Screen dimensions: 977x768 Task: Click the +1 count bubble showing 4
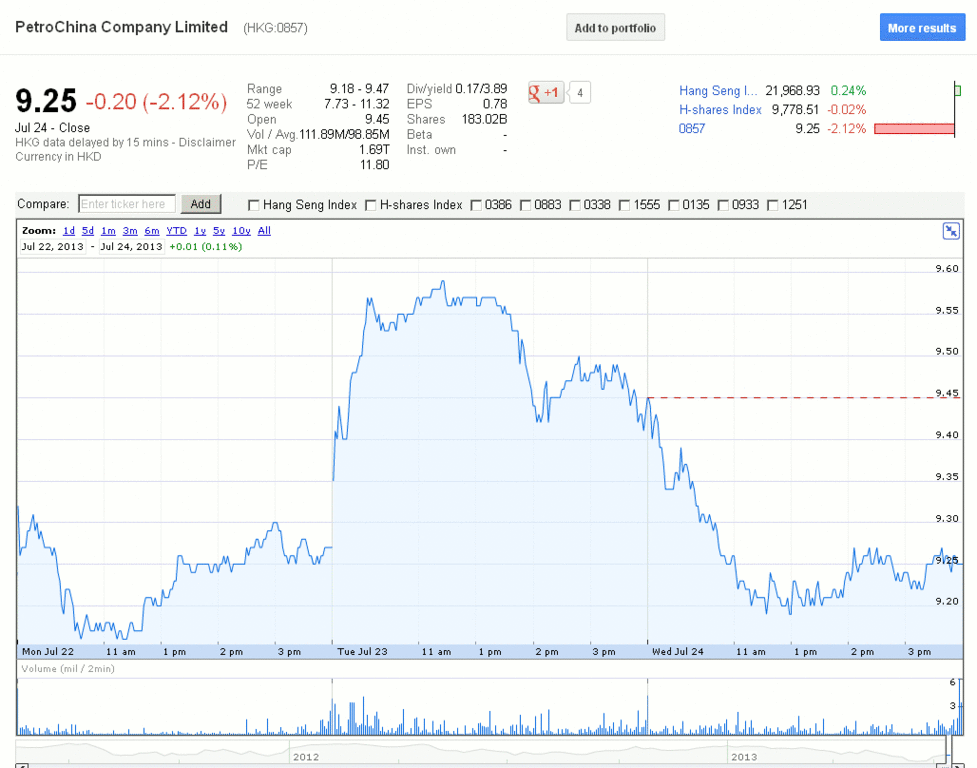(x=579, y=93)
